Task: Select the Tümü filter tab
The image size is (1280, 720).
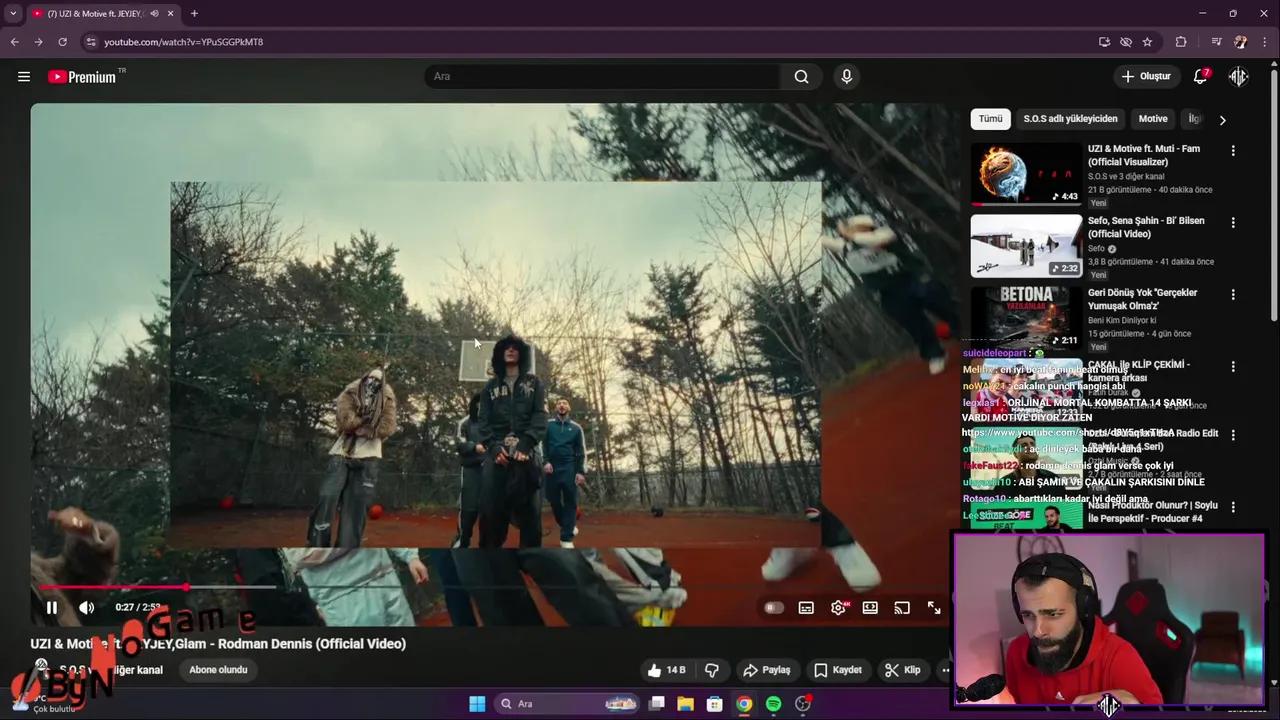Action: tap(990, 118)
